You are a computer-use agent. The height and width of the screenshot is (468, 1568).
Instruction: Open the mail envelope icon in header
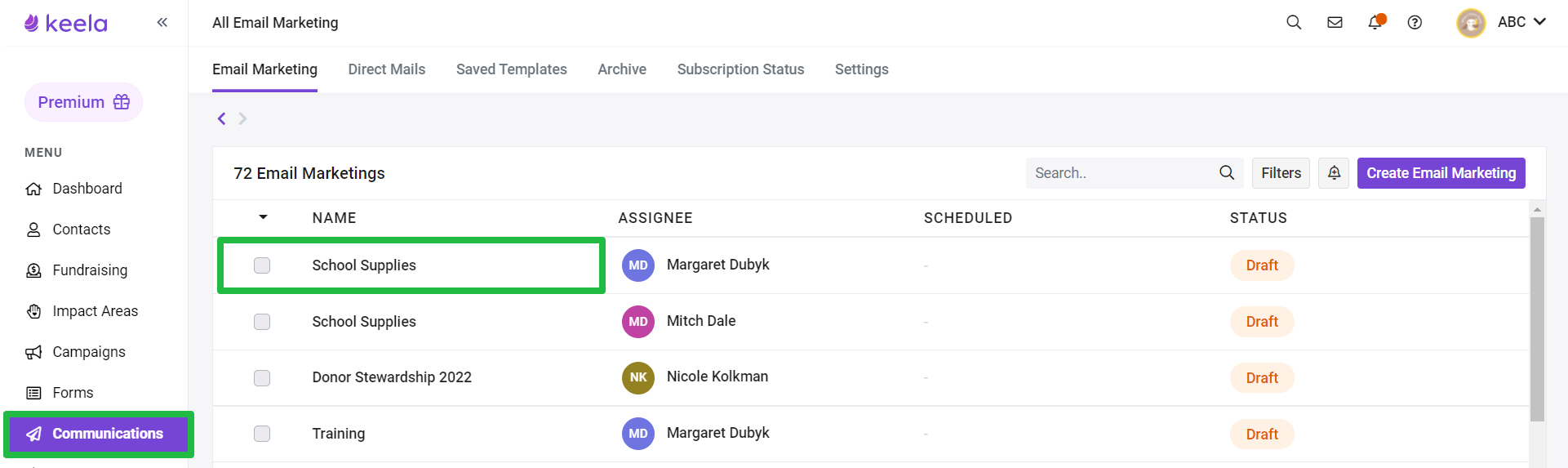[x=1335, y=23]
